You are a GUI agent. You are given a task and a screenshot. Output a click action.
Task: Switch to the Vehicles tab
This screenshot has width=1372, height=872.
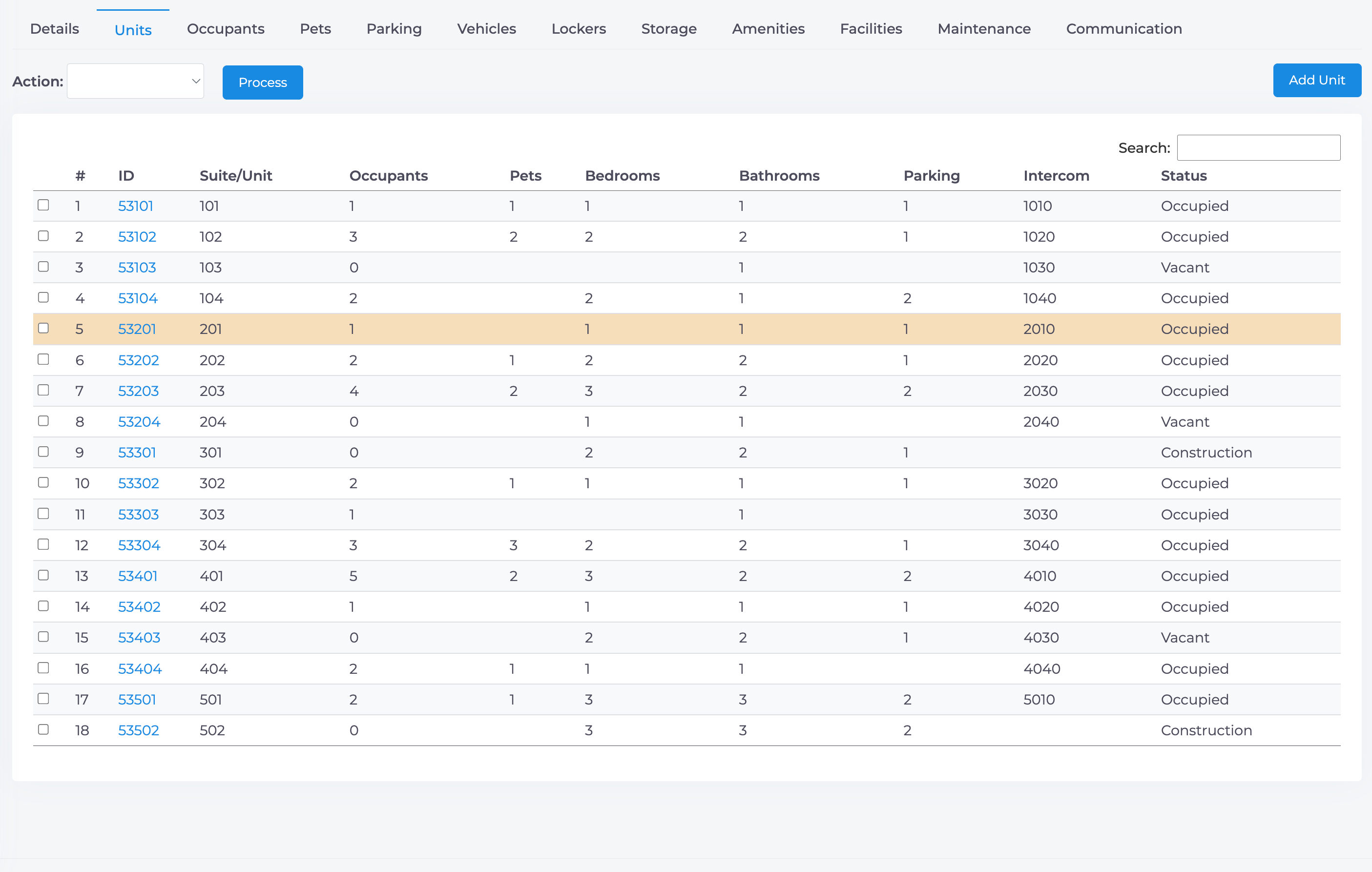[x=487, y=28]
